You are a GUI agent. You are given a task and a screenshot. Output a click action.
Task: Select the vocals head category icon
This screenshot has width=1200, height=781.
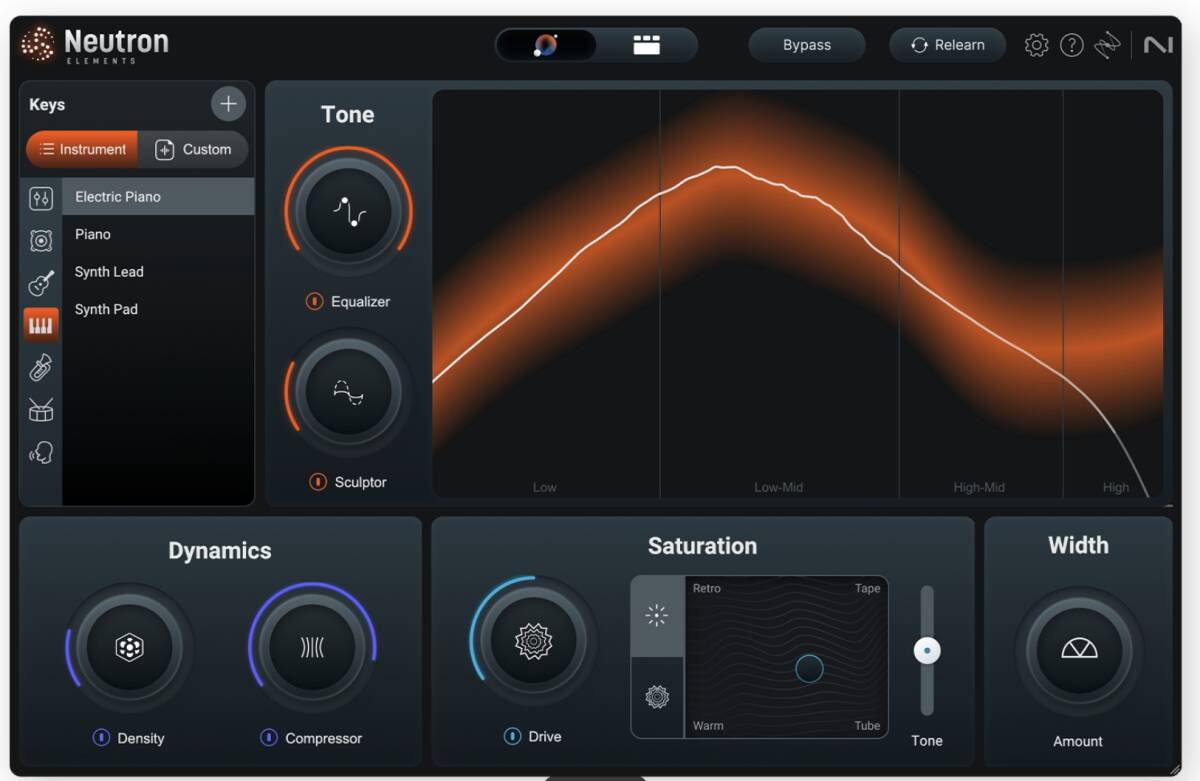[x=41, y=453]
